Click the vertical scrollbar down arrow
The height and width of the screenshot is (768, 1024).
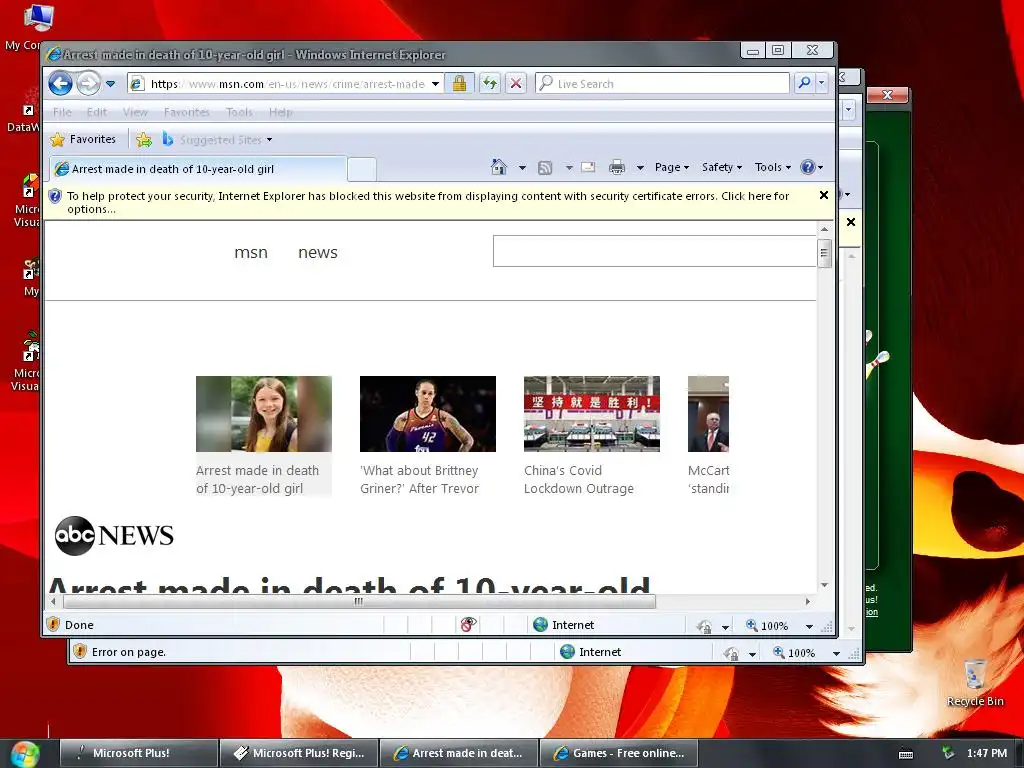tap(824, 585)
